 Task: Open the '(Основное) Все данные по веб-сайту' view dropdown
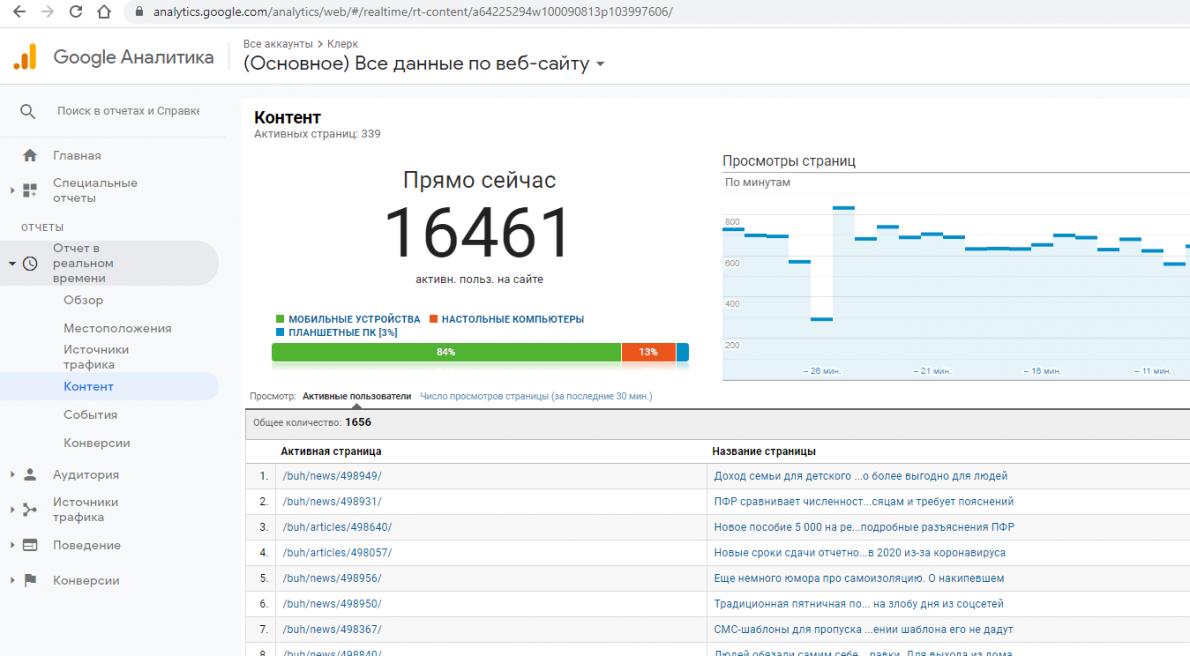[423, 64]
